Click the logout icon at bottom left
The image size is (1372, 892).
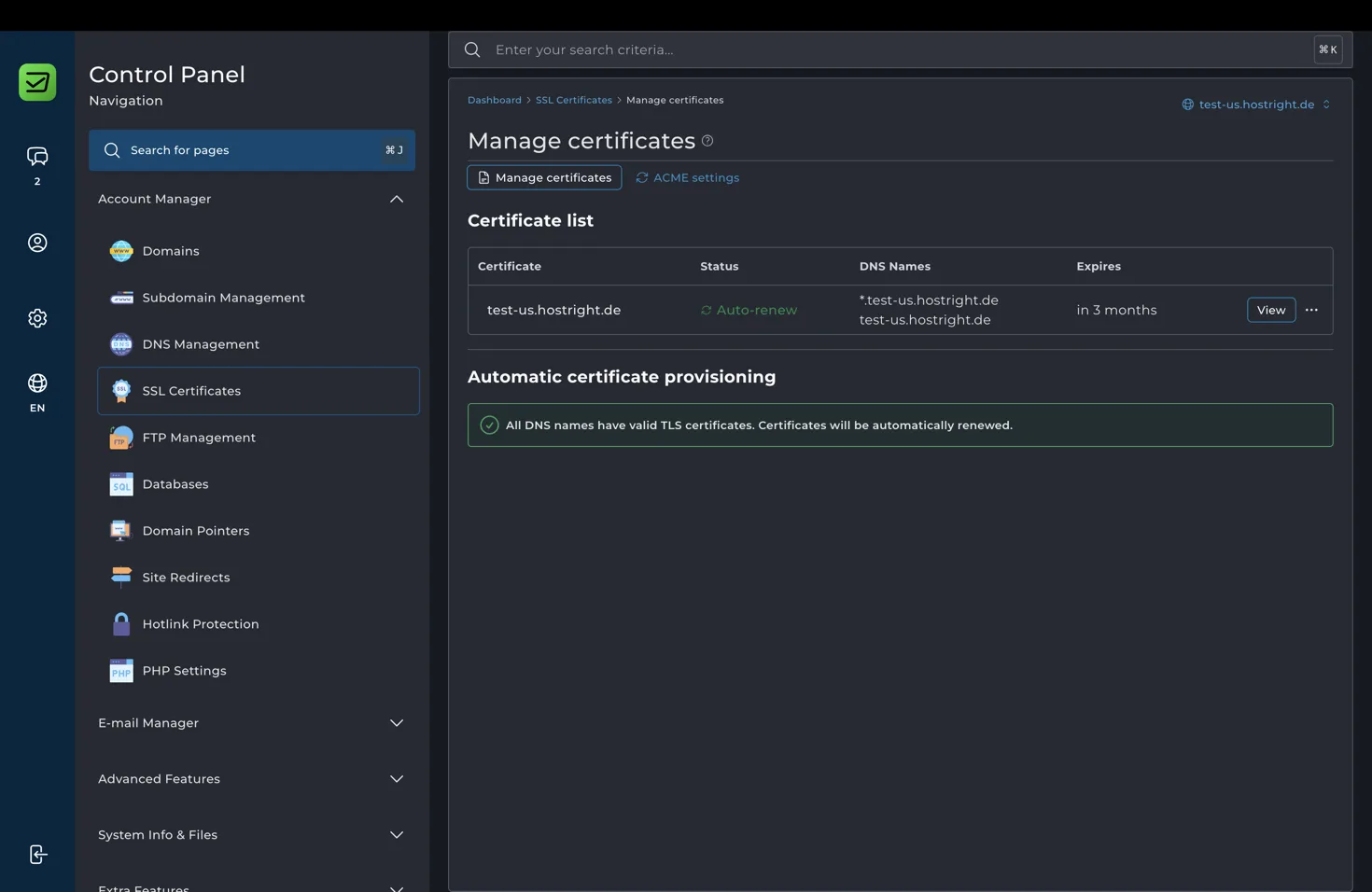click(x=37, y=855)
